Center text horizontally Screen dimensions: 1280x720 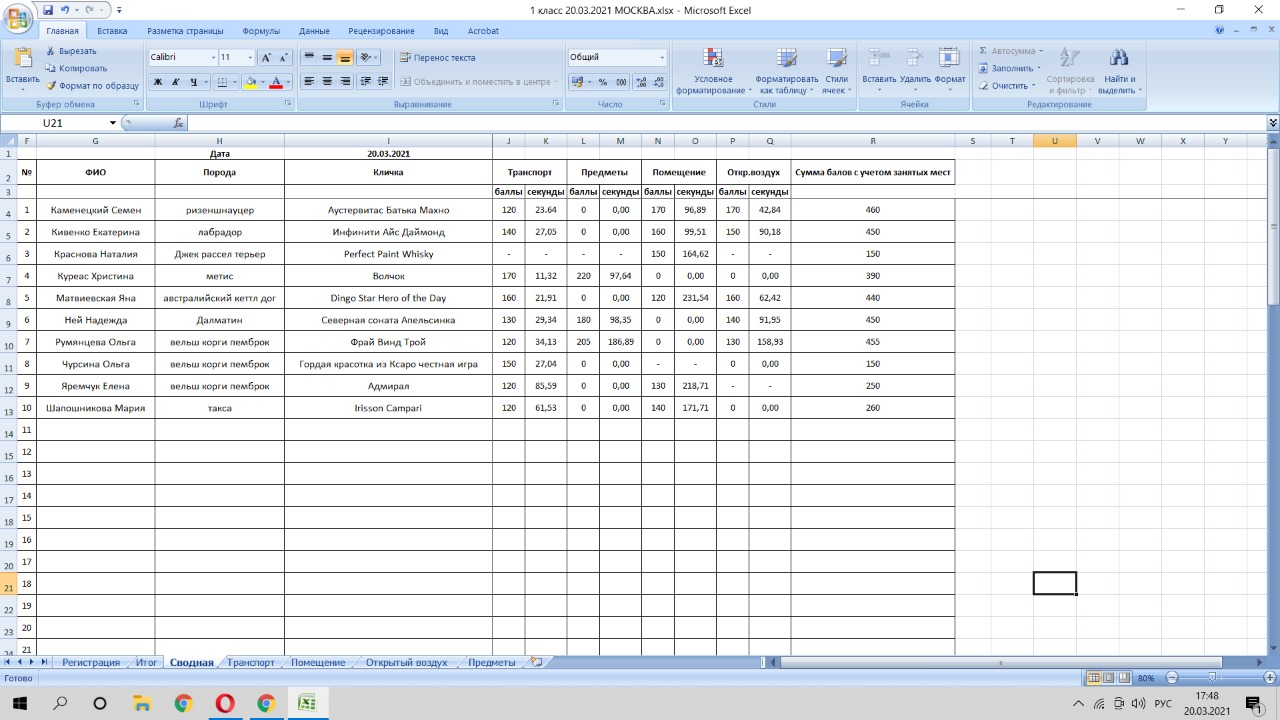327,82
